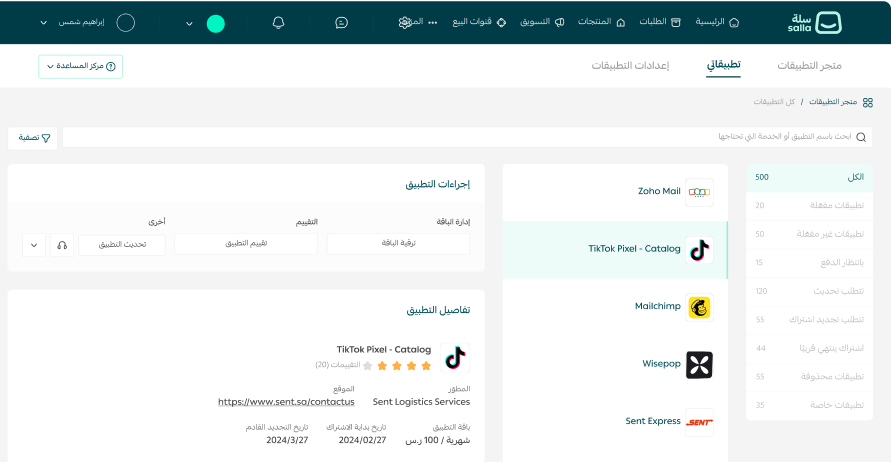Click the Salla logo
This screenshot has width=891, height=462.
814,23
